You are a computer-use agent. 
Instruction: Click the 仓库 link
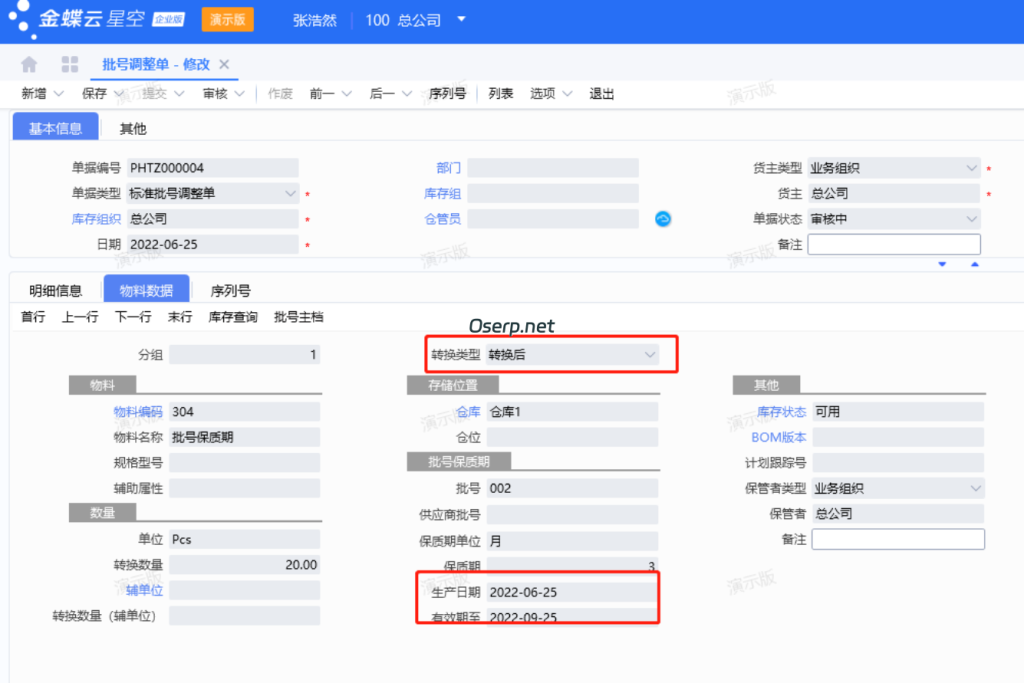pyautogui.click(x=467, y=411)
